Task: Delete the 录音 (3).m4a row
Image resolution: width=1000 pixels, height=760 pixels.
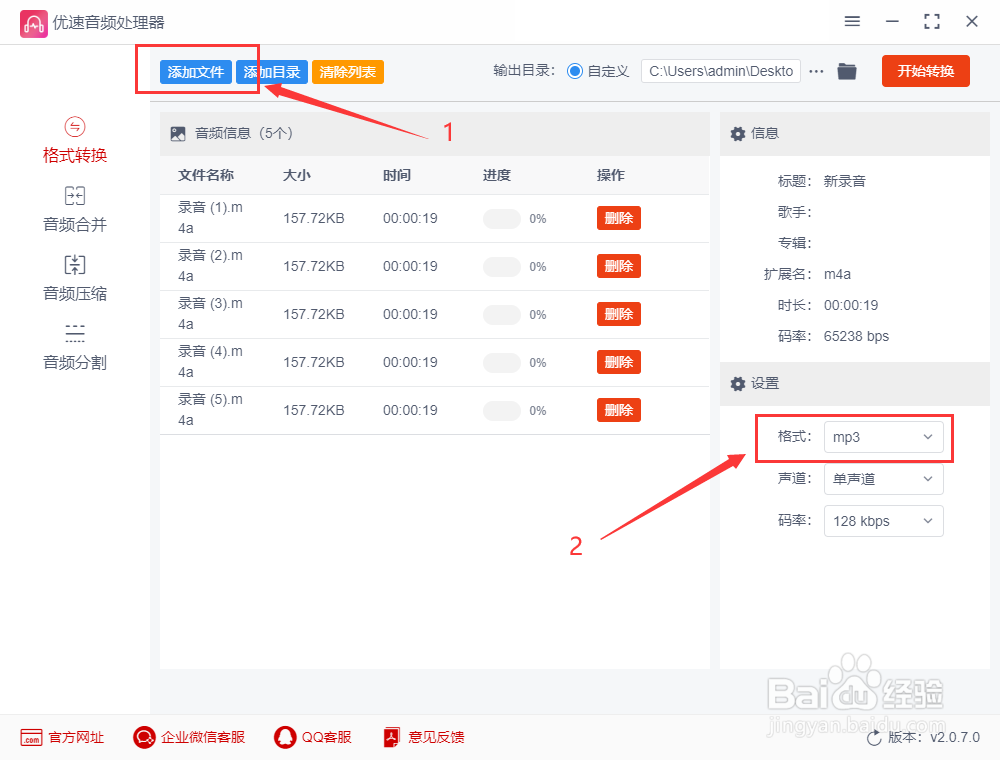Action: pos(619,314)
